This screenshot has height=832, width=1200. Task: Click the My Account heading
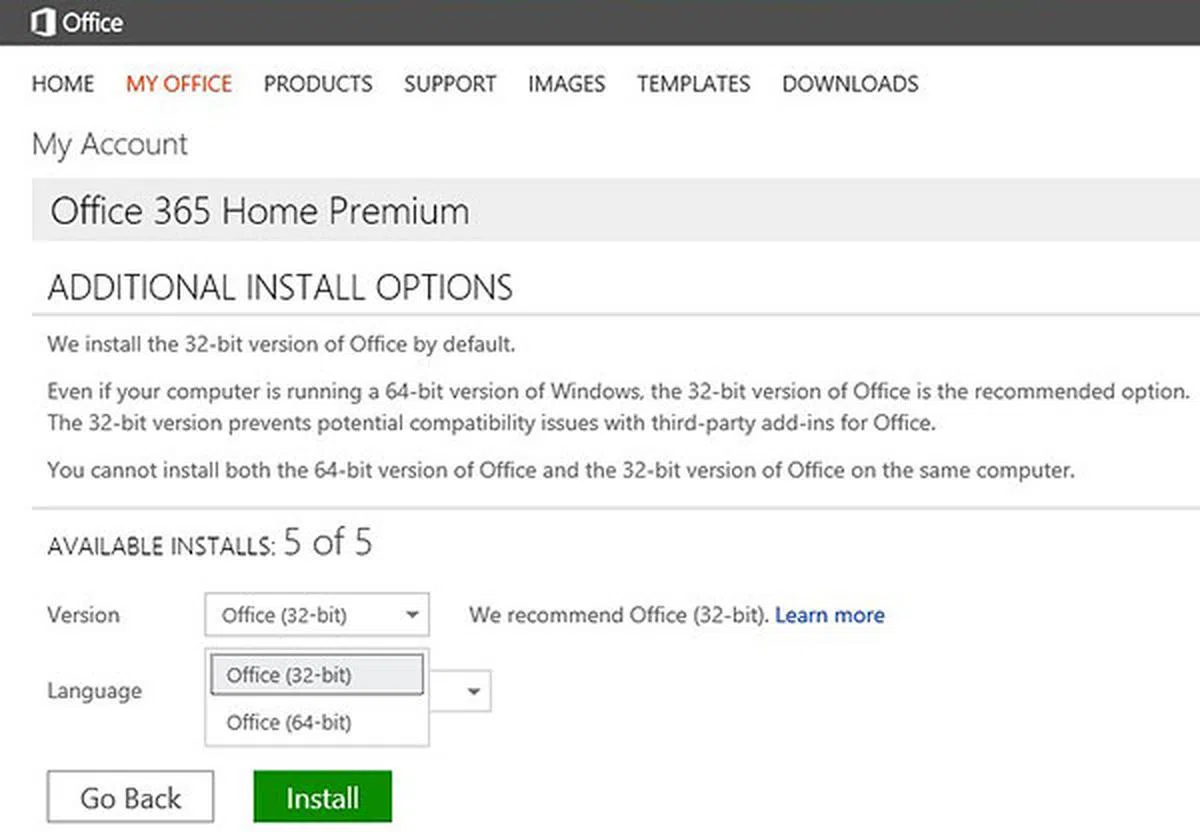point(110,144)
